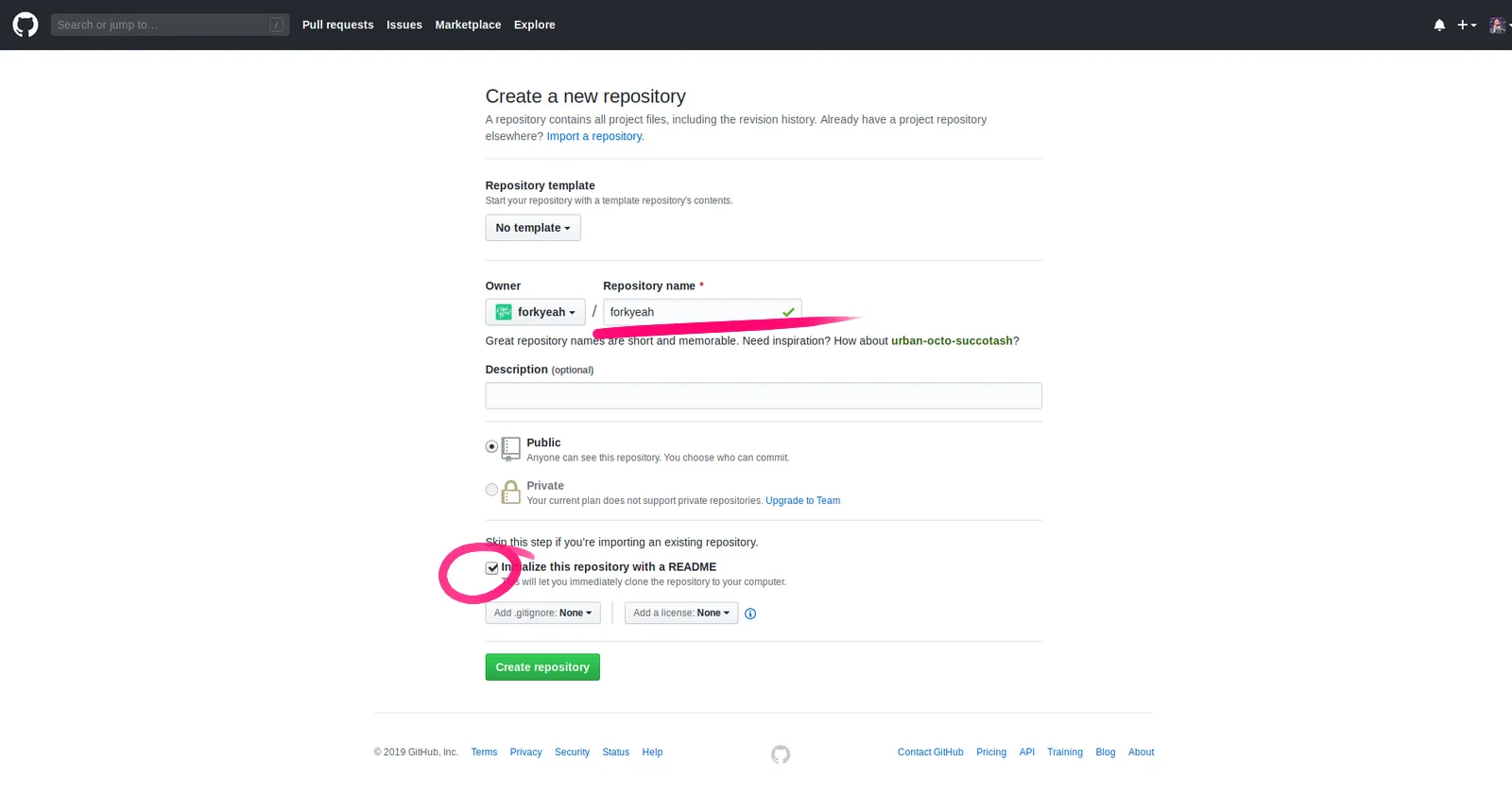Open the Blog footer link

pyautogui.click(x=1106, y=753)
